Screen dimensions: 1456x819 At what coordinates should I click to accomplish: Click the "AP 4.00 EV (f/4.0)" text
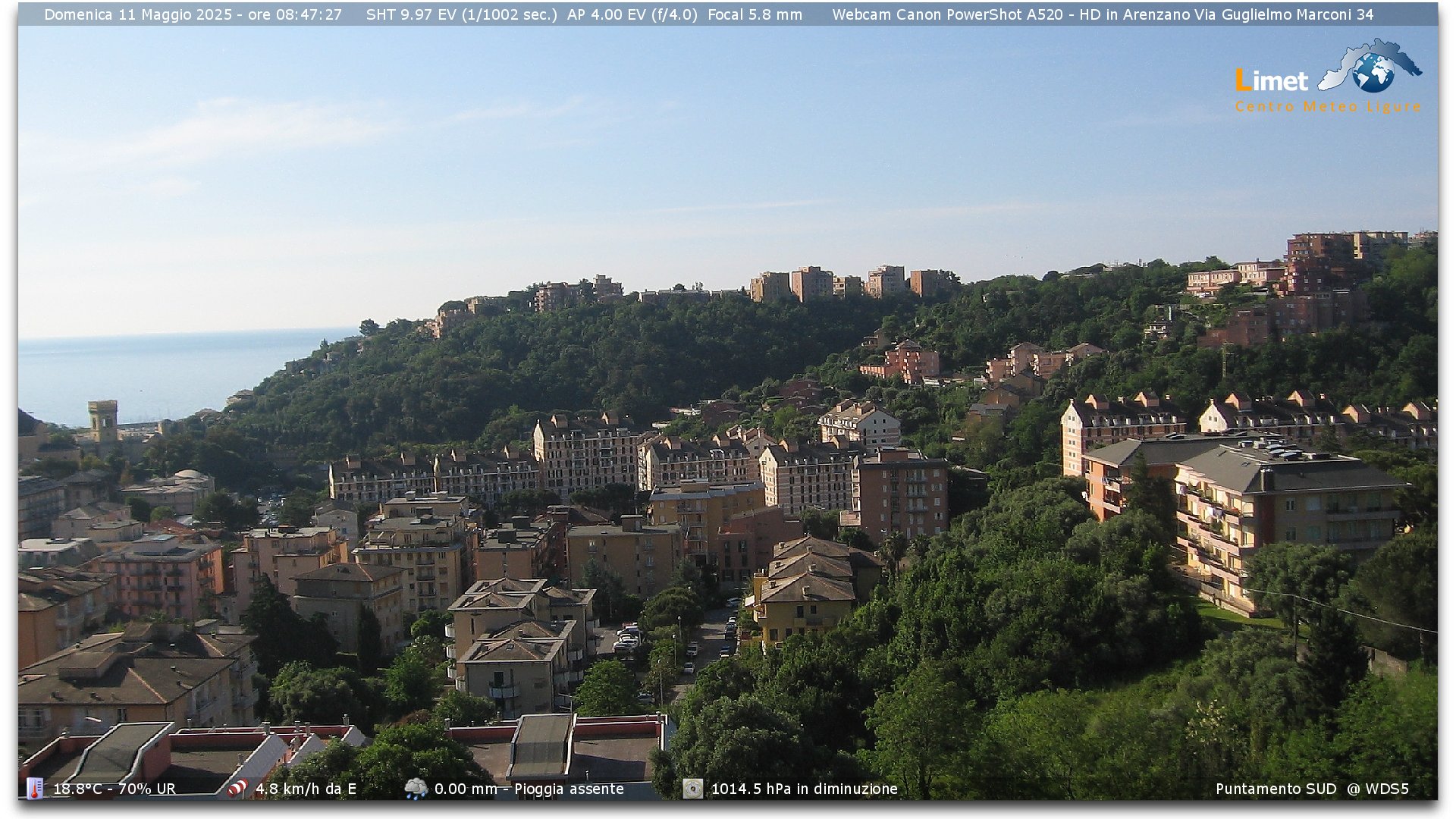coord(632,14)
